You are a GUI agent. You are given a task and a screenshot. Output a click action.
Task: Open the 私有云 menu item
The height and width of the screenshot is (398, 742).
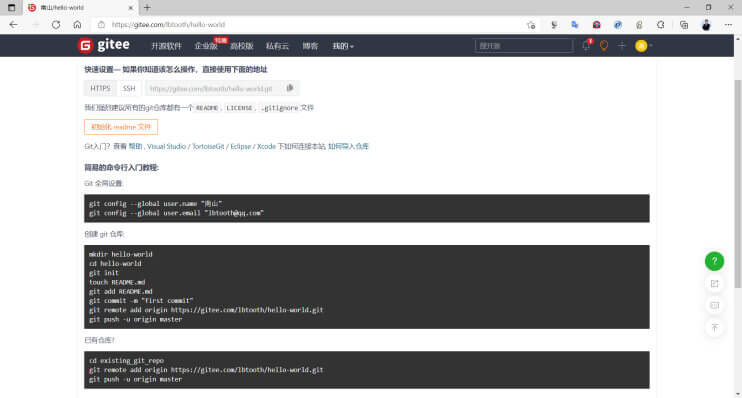(x=277, y=46)
